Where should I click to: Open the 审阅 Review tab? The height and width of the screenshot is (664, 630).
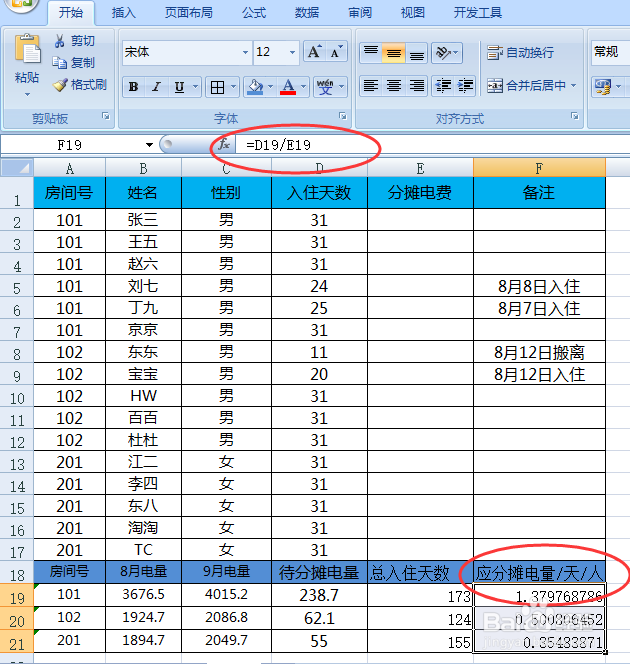coord(360,13)
